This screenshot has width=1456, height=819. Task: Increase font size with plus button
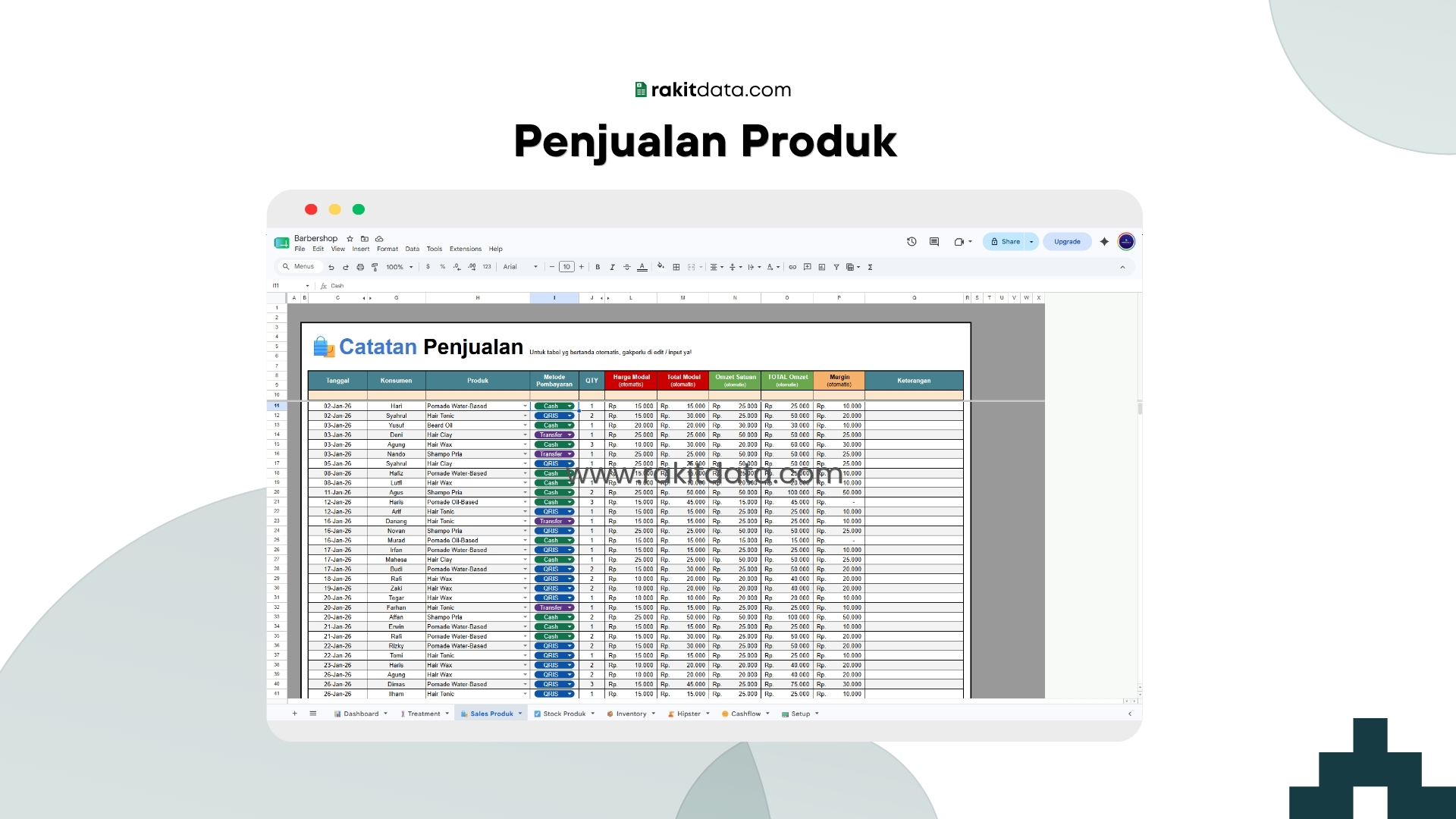(582, 267)
